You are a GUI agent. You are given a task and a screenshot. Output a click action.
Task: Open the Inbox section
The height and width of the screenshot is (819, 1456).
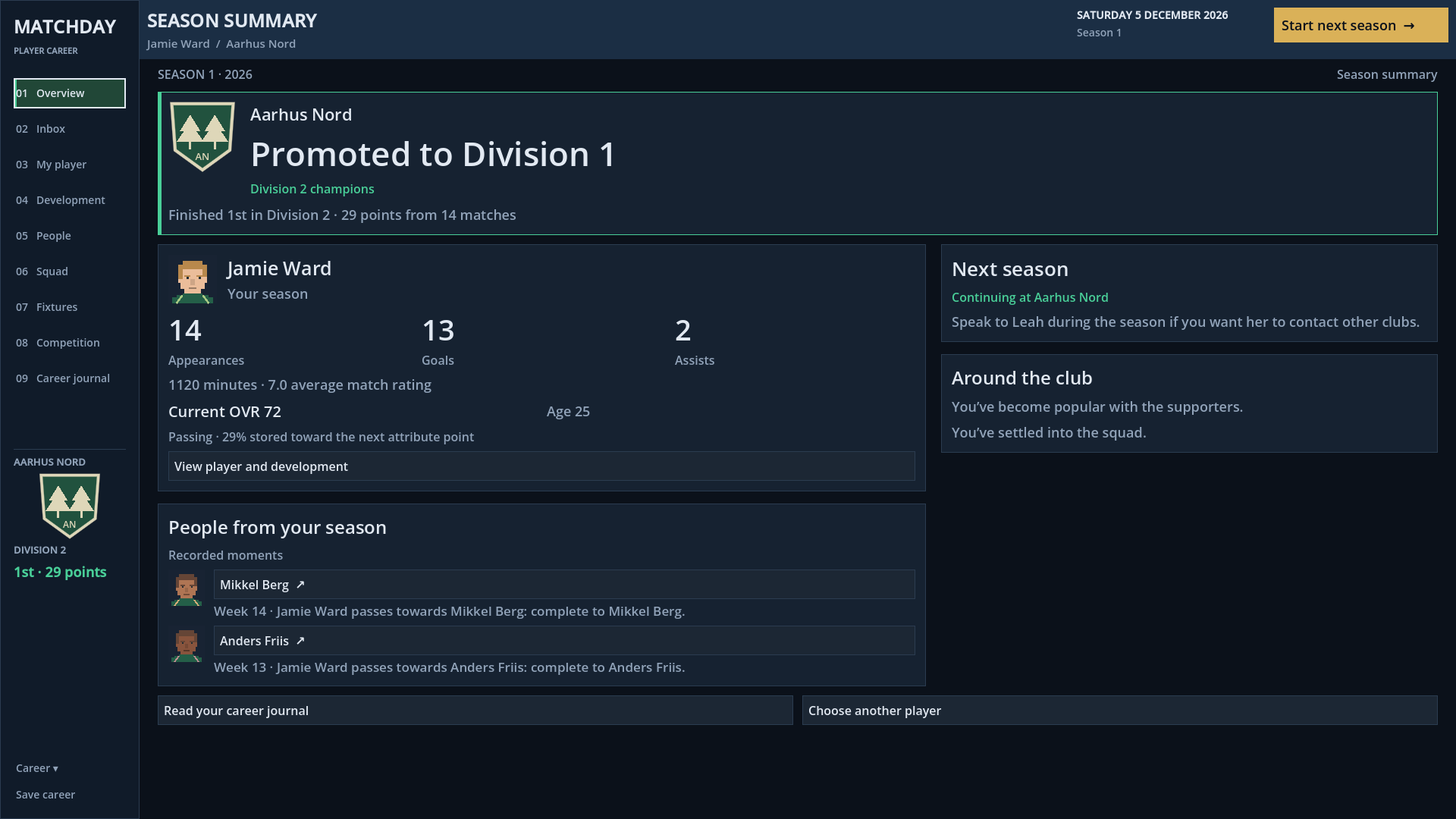point(70,129)
